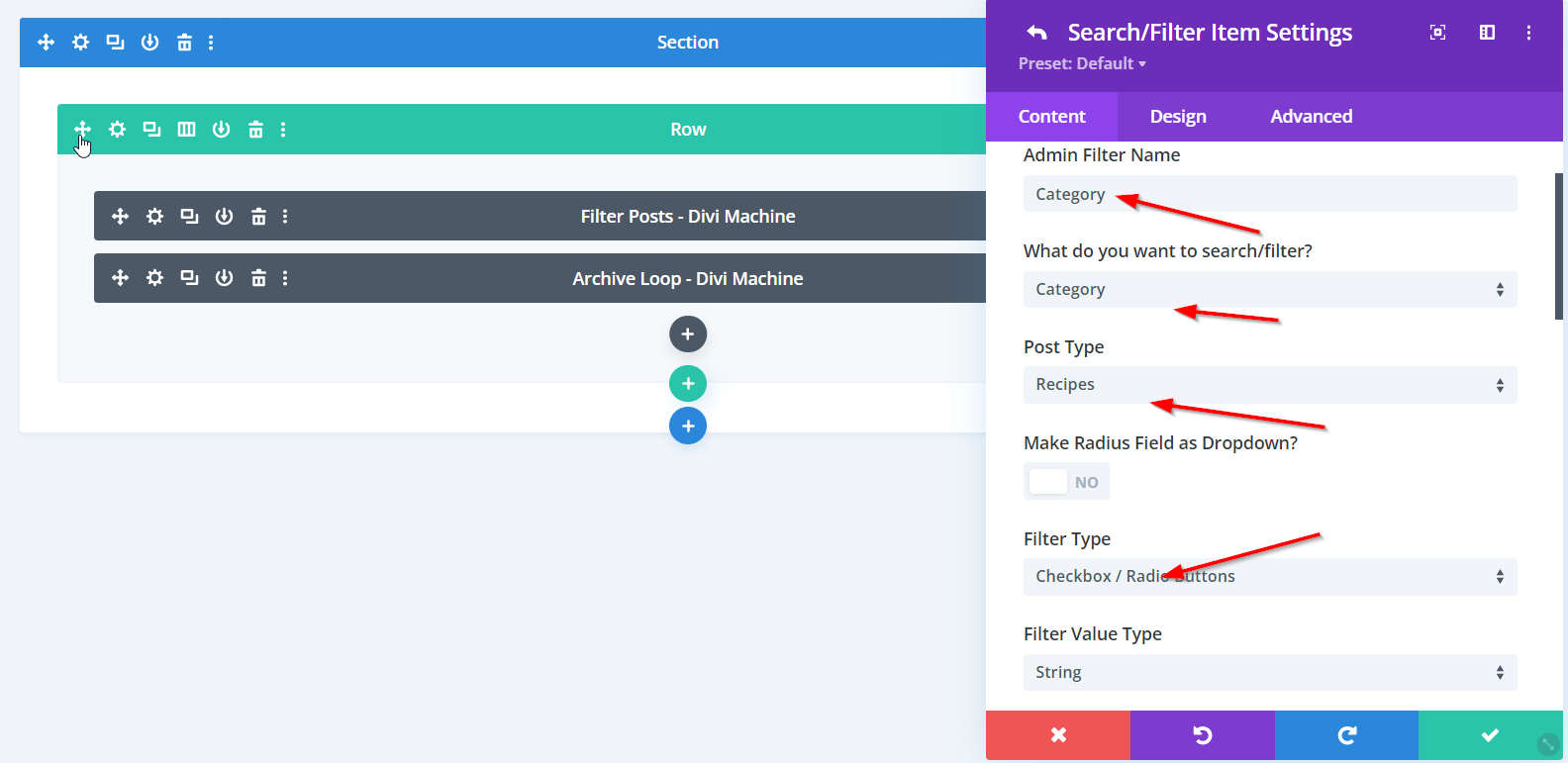Open the Filter Type dropdown
1568x763 pixels.
[x=1269, y=577]
